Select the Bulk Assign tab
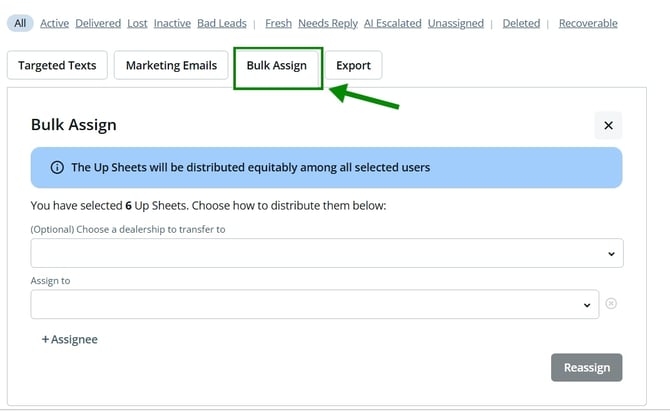 tap(277, 65)
